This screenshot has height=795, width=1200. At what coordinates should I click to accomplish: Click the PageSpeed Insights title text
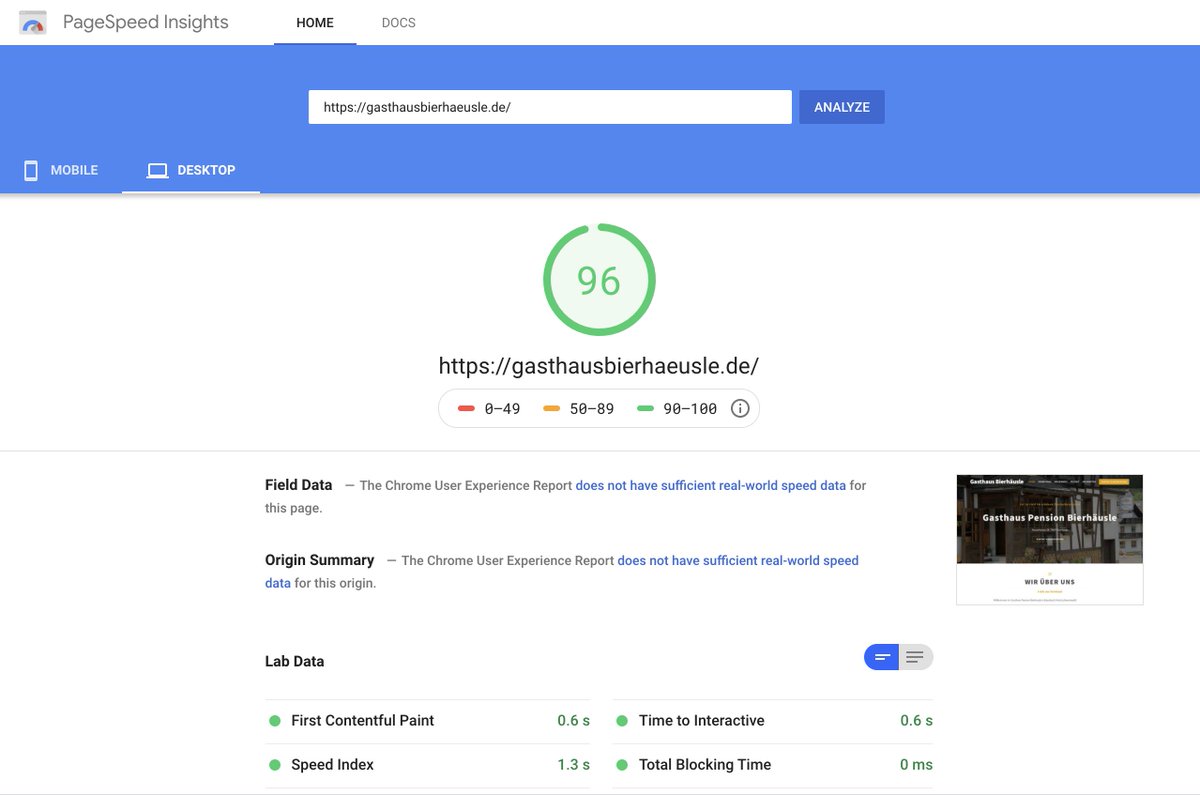click(145, 22)
